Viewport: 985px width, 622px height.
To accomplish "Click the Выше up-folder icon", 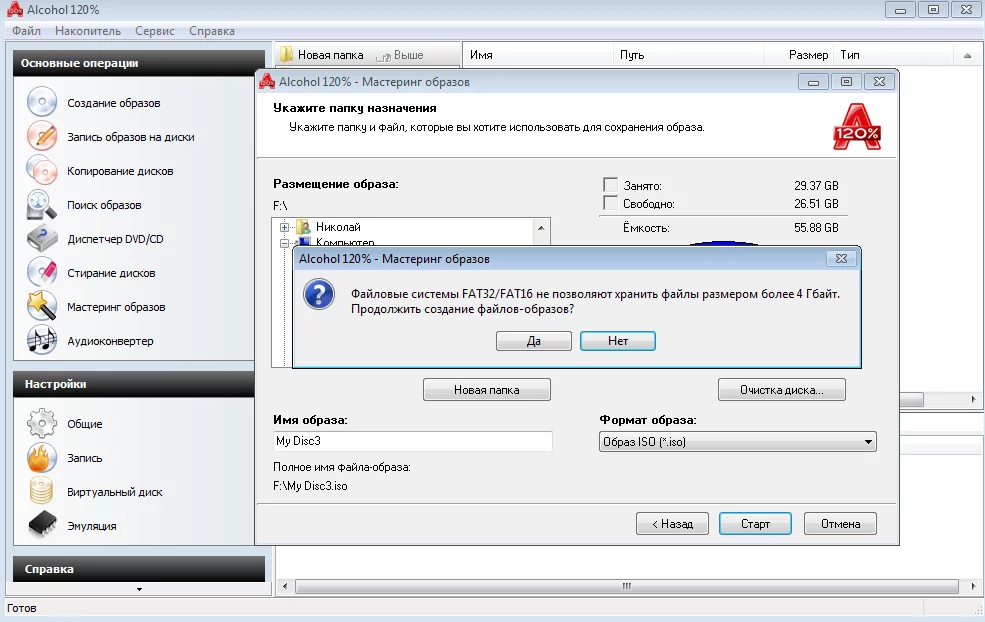I will click(x=383, y=57).
